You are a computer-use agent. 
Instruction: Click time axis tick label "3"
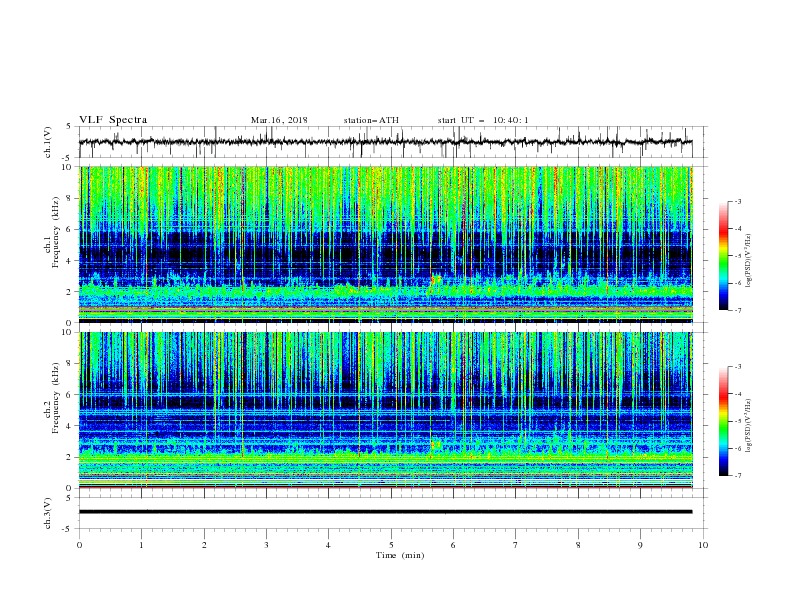[266, 545]
